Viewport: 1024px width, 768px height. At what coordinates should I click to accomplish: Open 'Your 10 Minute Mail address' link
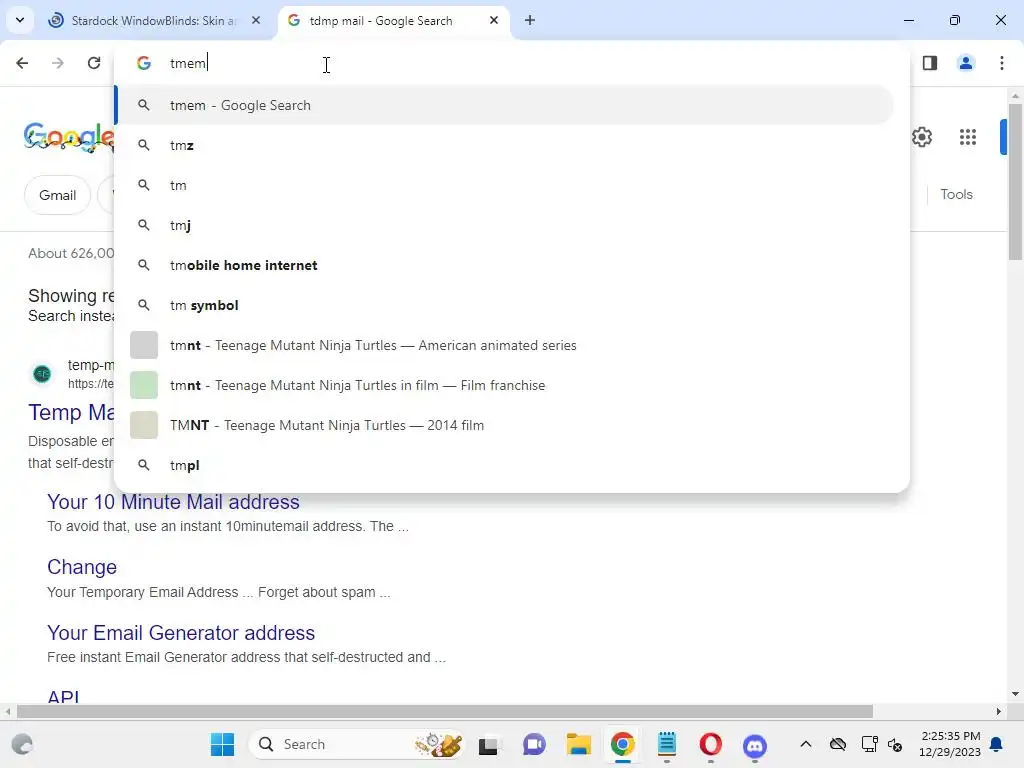[x=173, y=502]
